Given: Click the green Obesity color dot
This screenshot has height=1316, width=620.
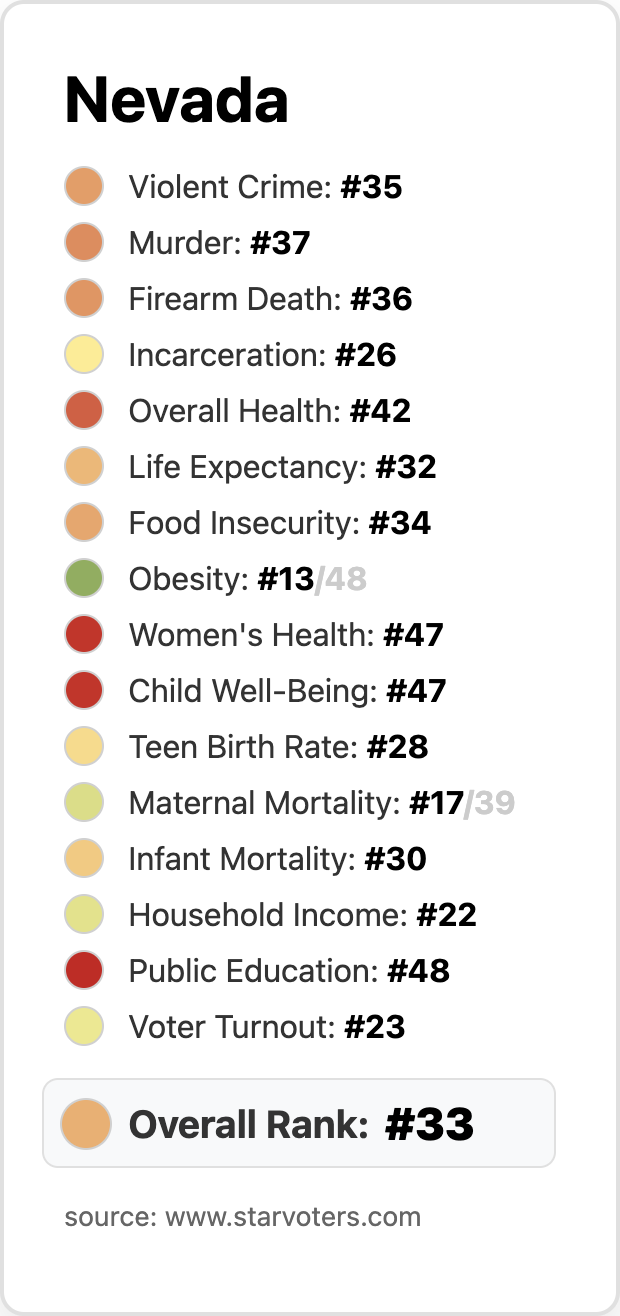Looking at the screenshot, I should coord(84,579).
